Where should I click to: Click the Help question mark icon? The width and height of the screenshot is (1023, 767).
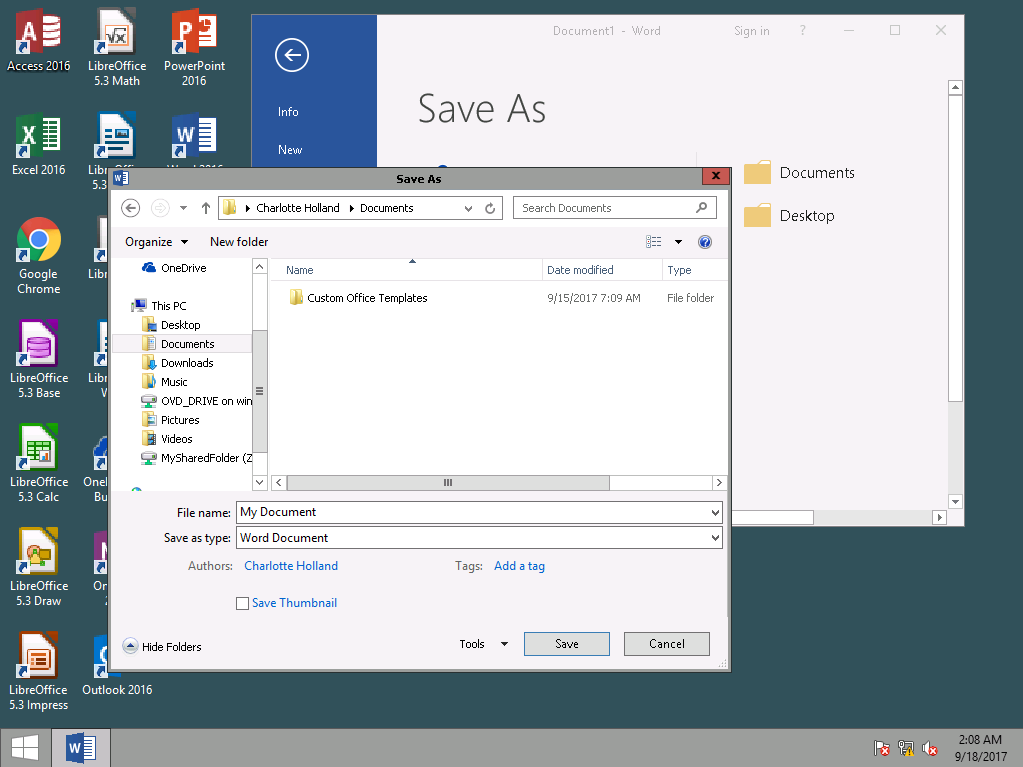tap(705, 241)
